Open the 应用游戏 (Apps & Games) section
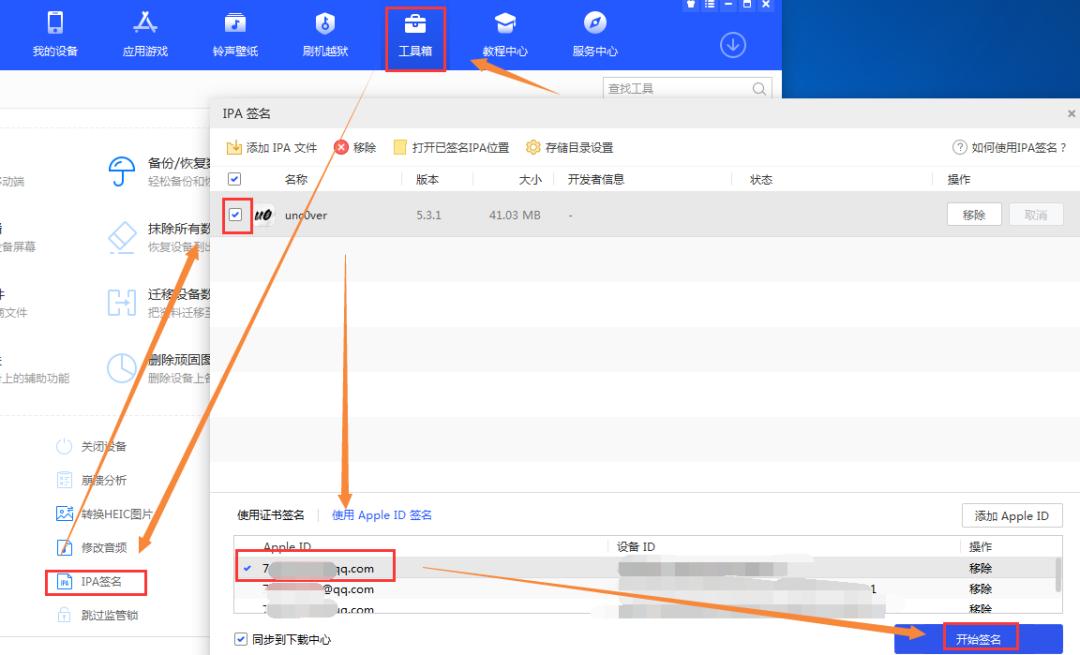The image size is (1080, 655). (x=145, y=33)
